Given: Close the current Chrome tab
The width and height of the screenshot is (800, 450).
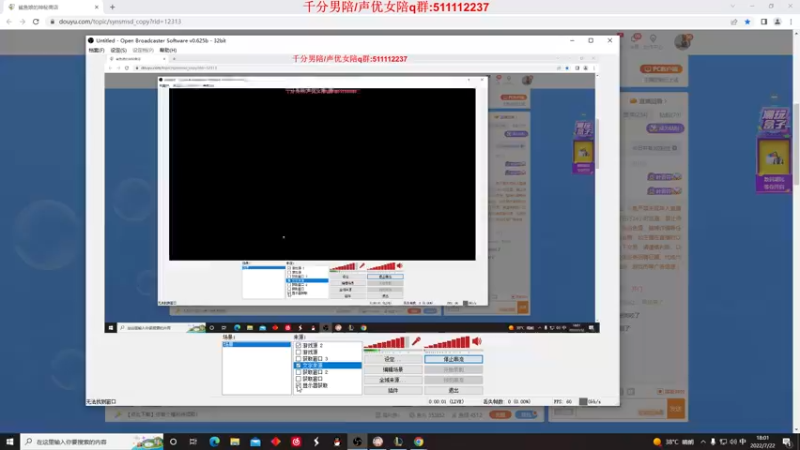Looking at the screenshot, I should click(x=96, y=7).
